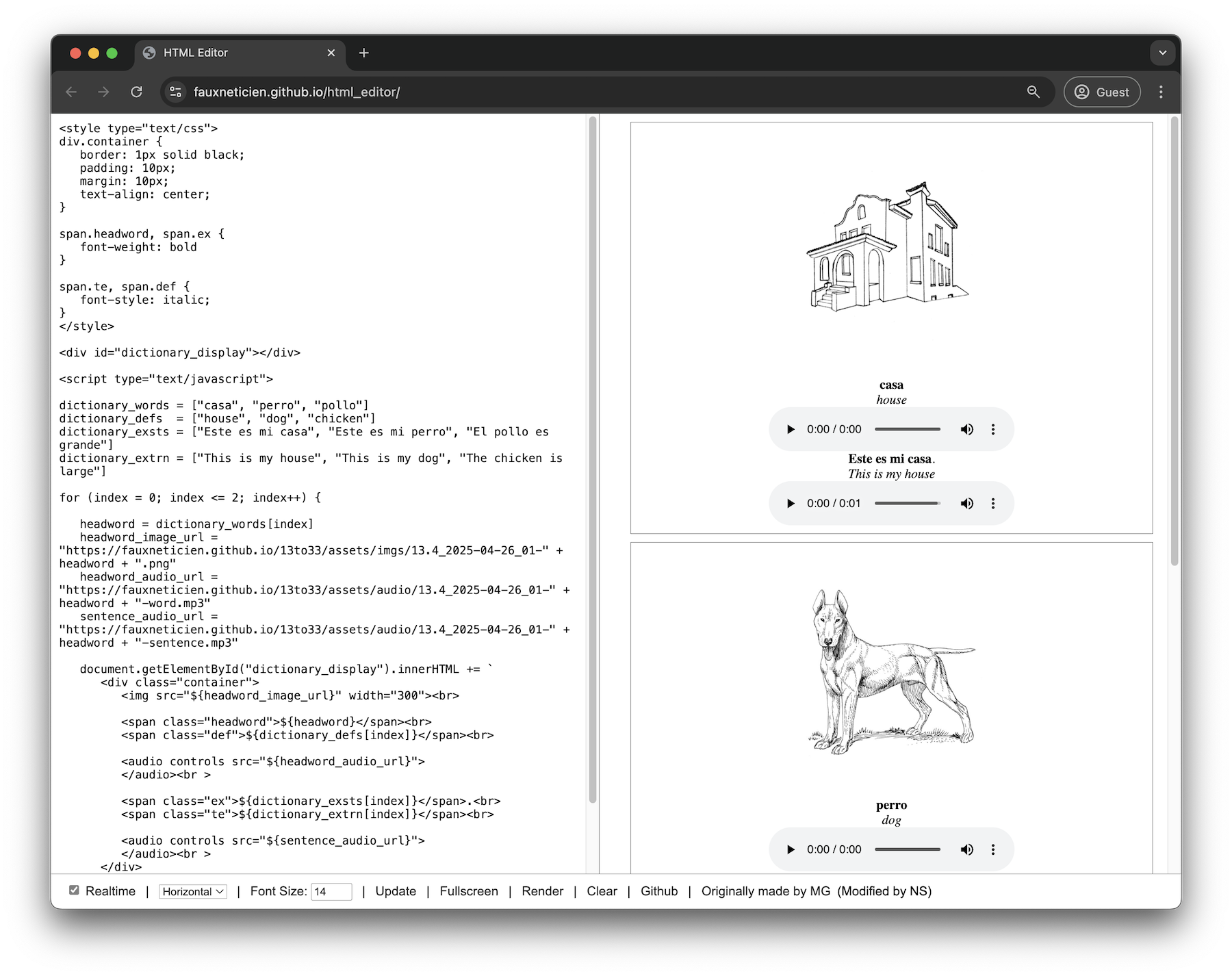Click the address bar URL
This screenshot has height=976, width=1232.
(296, 92)
